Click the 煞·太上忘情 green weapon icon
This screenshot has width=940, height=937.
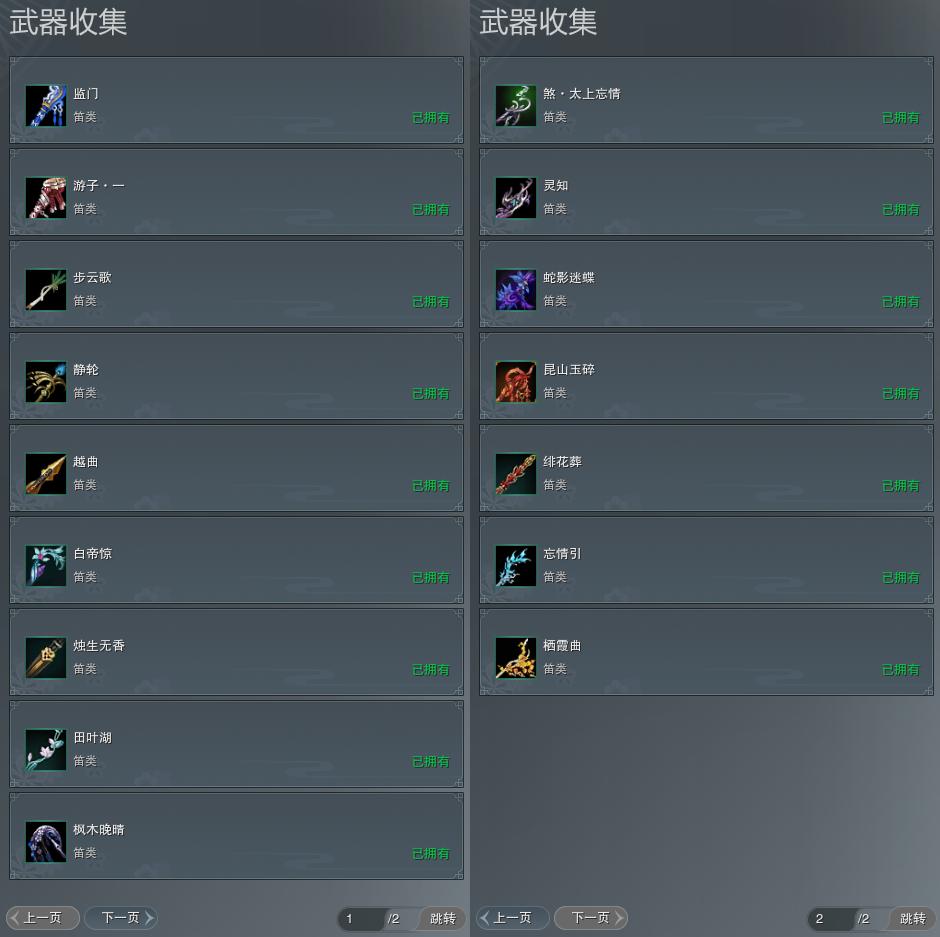tap(516, 106)
